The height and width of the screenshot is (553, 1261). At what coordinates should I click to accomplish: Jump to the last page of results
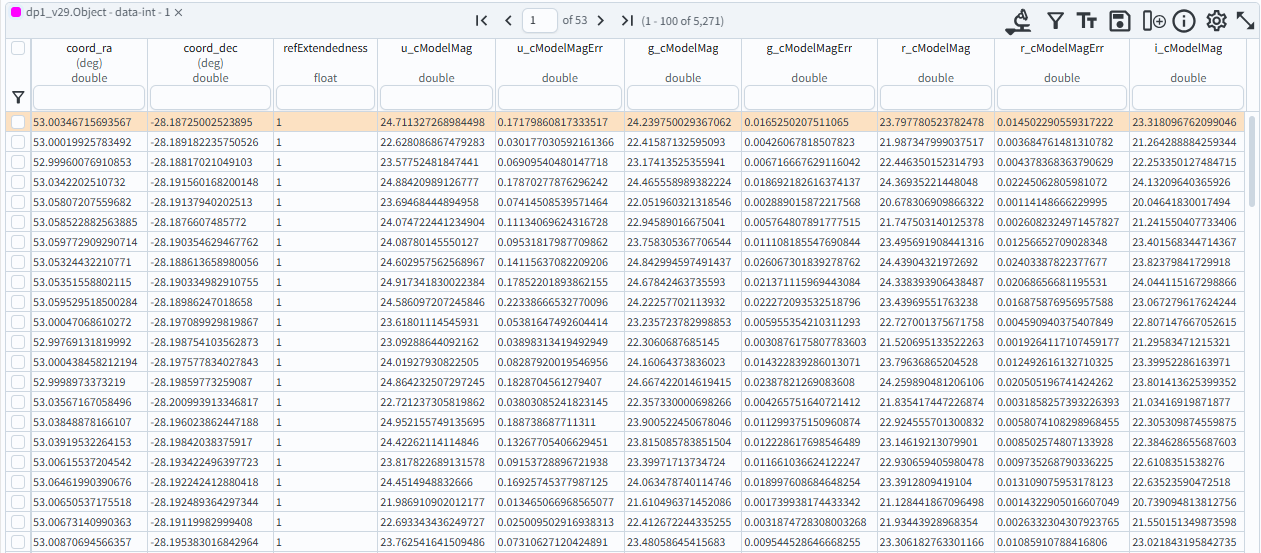click(627, 20)
